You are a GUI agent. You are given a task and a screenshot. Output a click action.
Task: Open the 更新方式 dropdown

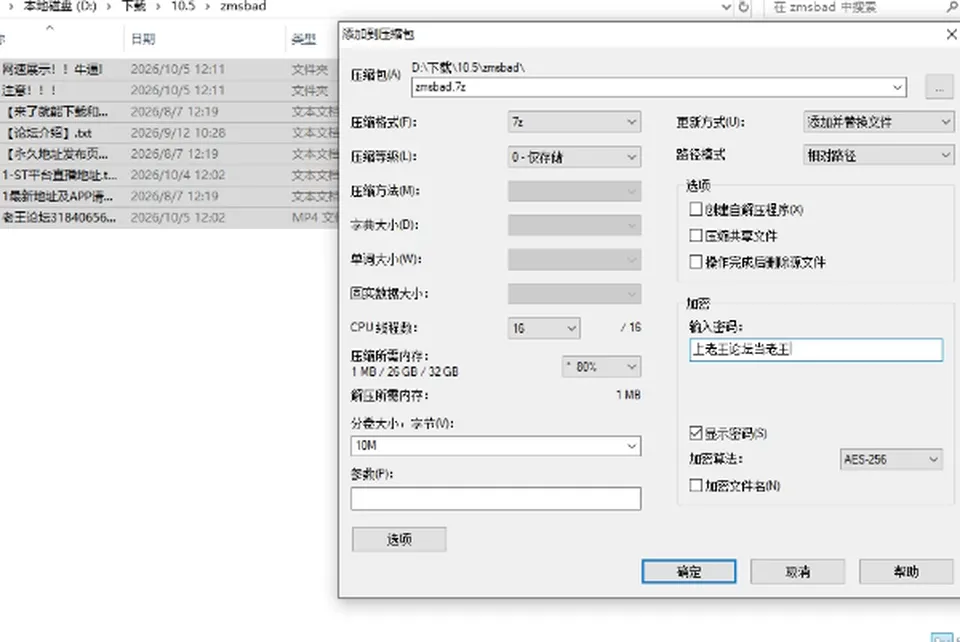pos(879,122)
